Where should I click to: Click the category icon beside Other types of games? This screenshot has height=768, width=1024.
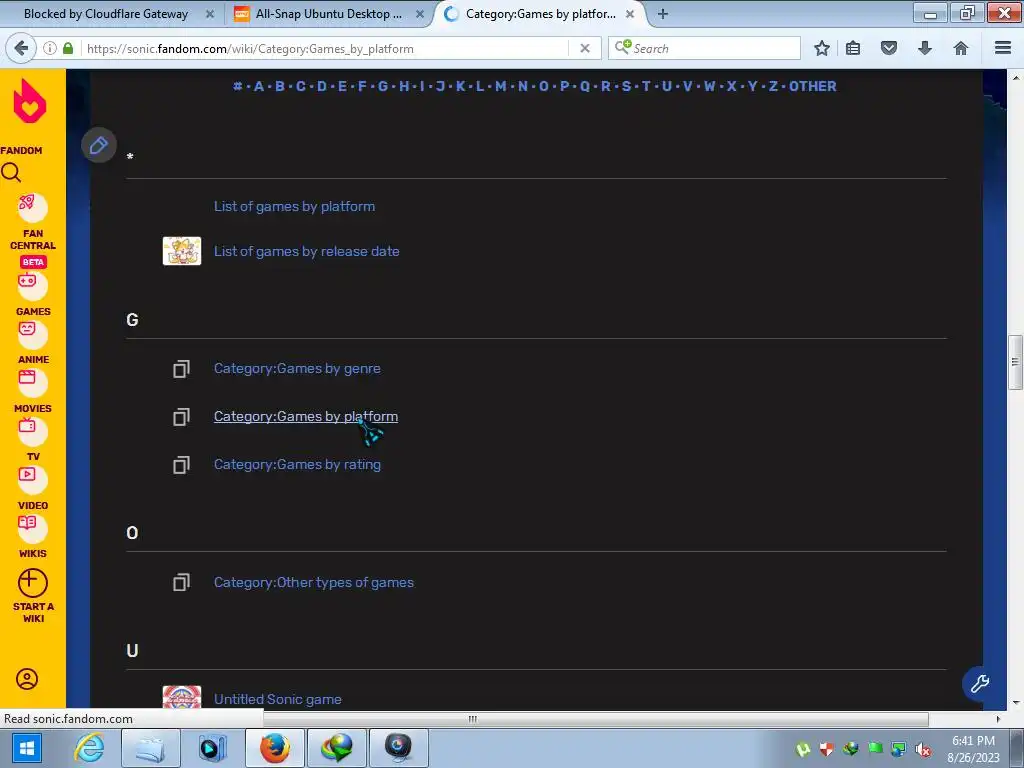point(182,583)
